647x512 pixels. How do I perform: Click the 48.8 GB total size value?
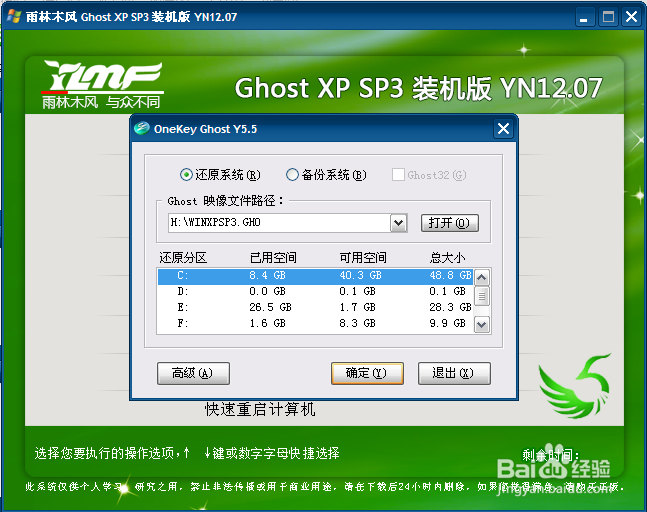click(x=451, y=276)
